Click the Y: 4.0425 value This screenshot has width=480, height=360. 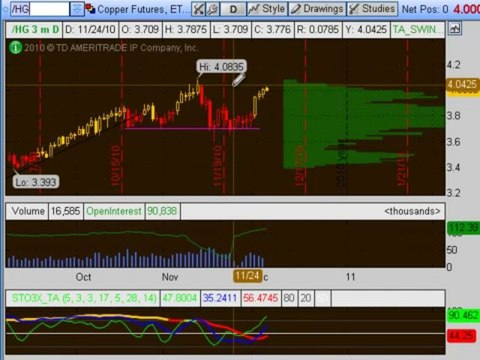(366, 29)
